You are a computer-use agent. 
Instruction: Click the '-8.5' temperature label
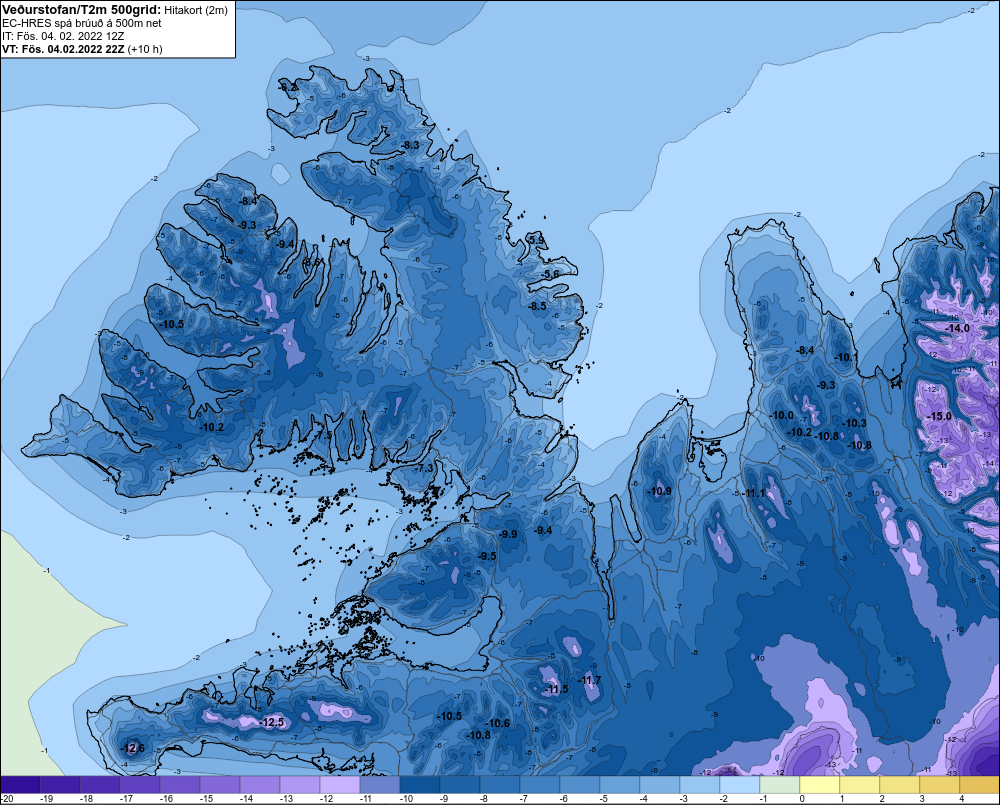538,306
